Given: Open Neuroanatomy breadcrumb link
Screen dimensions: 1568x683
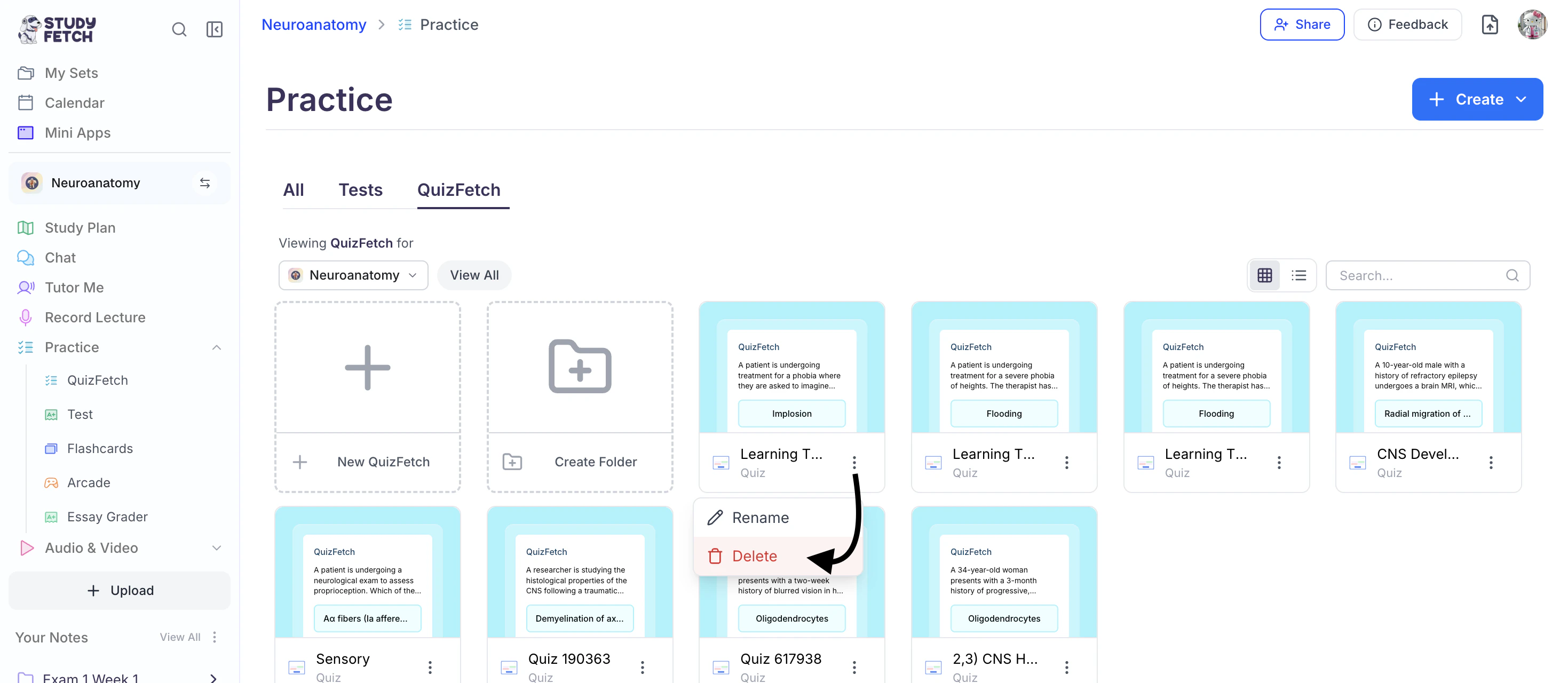Looking at the screenshot, I should click(314, 25).
